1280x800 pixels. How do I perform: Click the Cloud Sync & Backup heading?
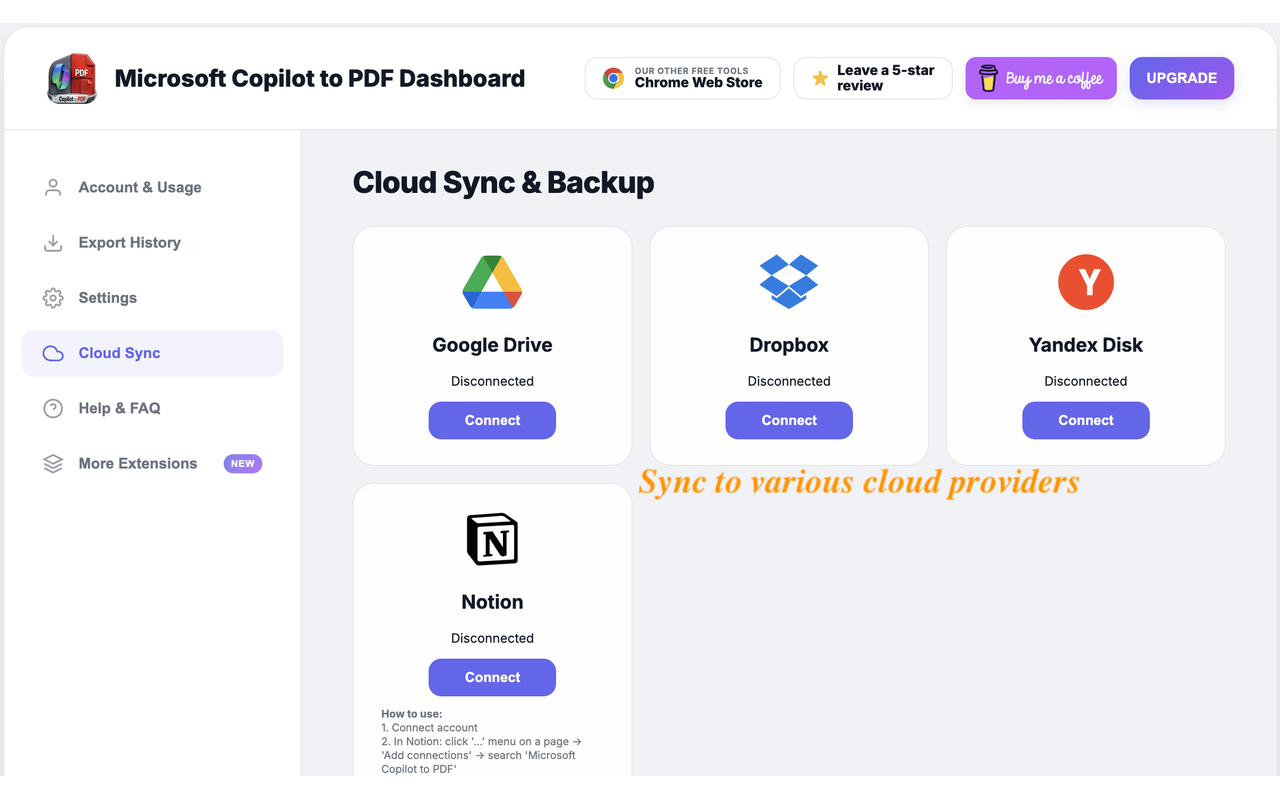click(x=504, y=183)
